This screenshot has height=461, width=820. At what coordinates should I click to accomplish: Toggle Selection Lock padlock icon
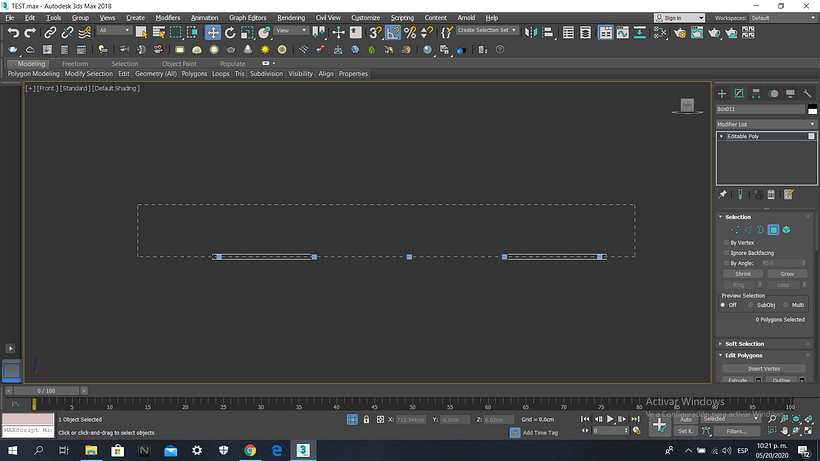click(366, 419)
